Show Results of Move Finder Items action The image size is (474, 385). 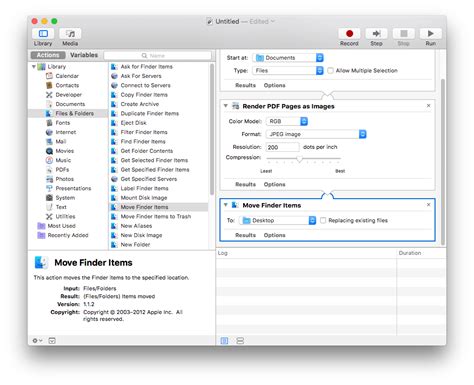(x=246, y=235)
